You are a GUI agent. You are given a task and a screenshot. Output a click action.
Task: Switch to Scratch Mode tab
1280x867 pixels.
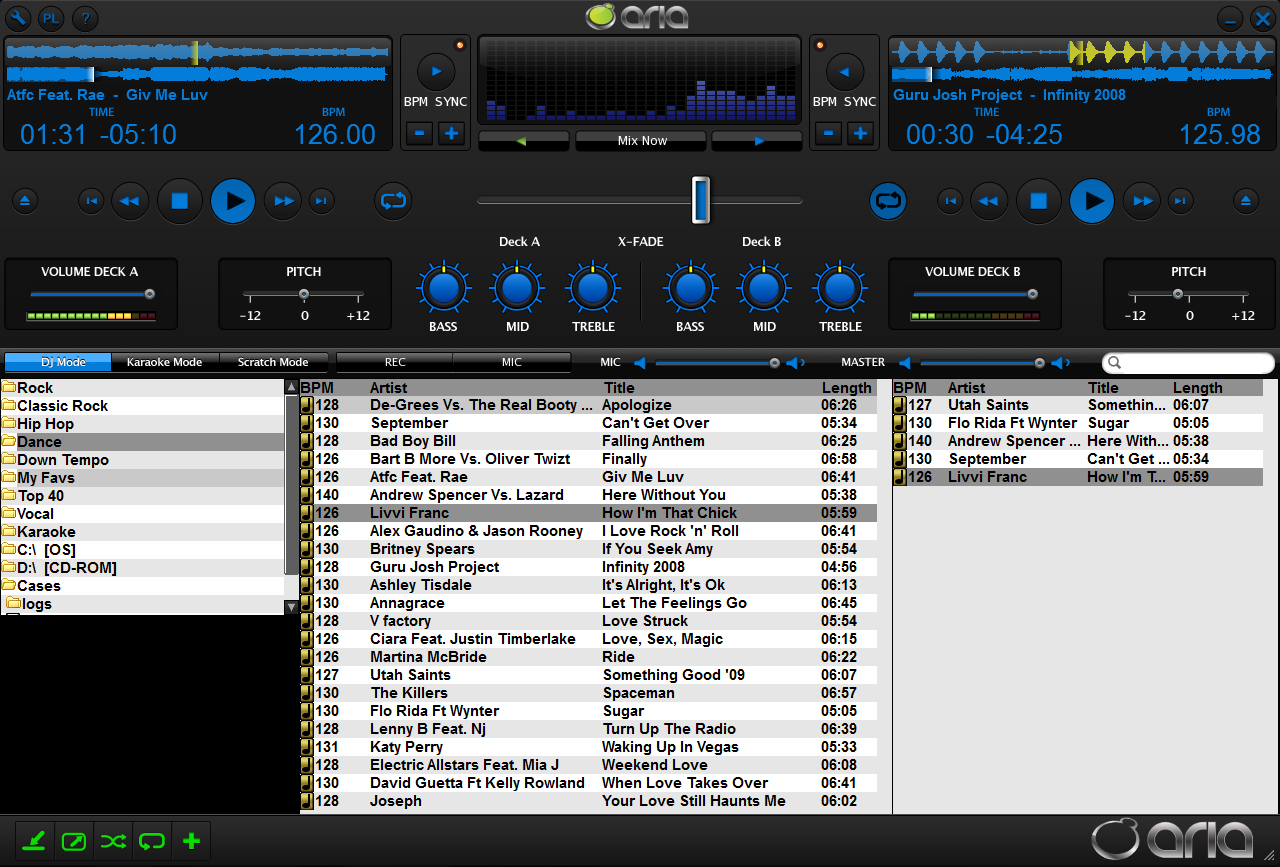point(272,362)
